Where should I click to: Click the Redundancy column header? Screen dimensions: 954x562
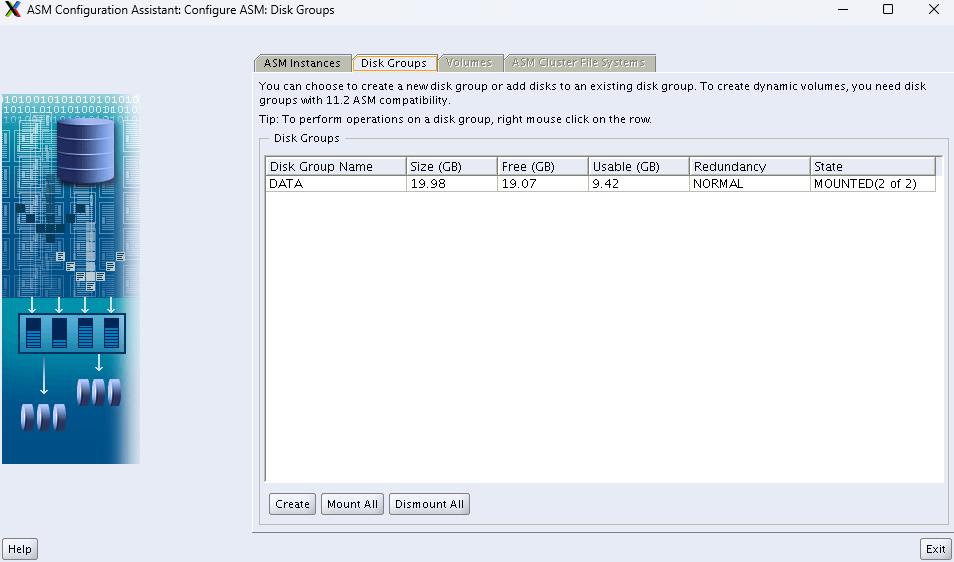750,167
